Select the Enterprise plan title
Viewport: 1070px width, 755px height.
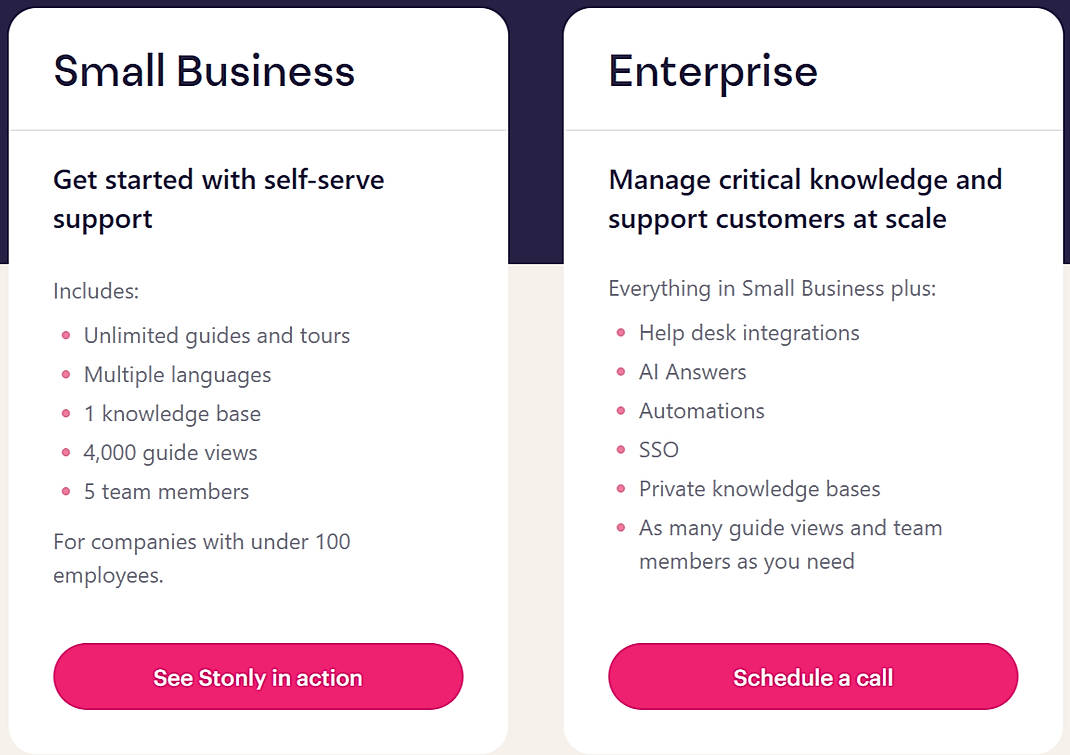(712, 70)
